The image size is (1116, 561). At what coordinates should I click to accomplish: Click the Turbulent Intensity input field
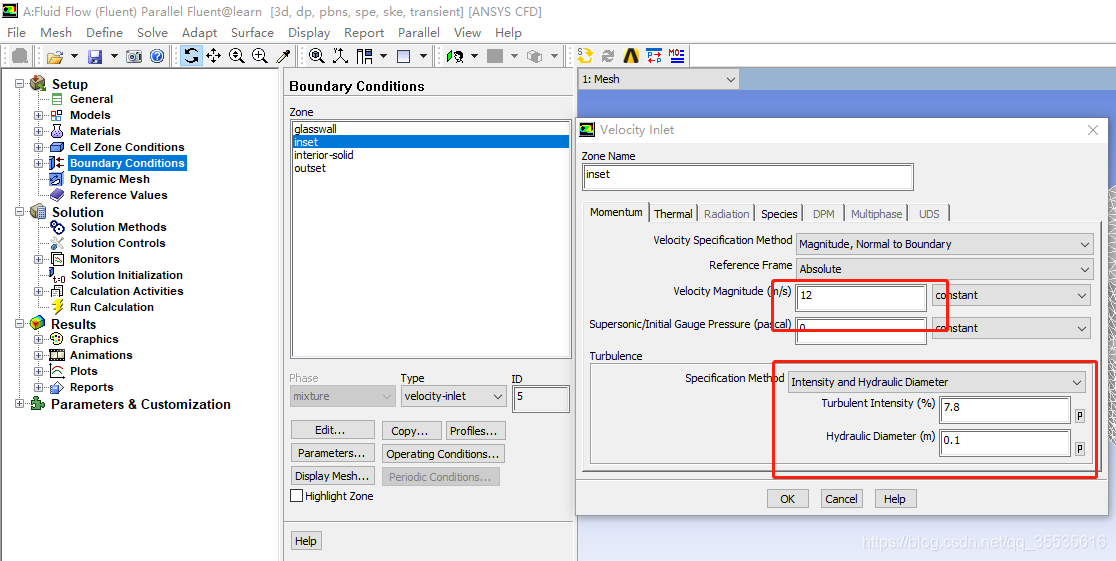tap(1005, 409)
